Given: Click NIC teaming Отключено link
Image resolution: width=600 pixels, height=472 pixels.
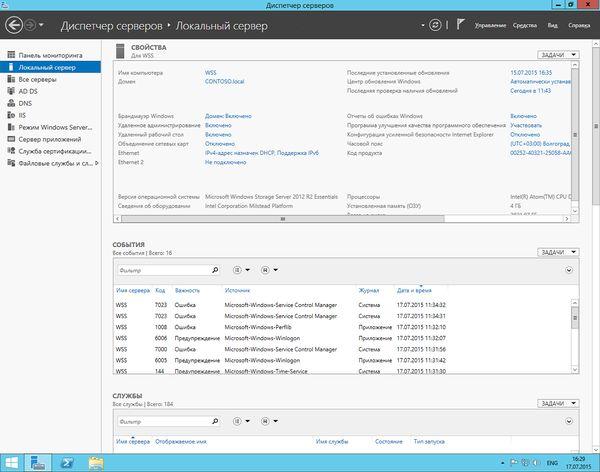Looking at the screenshot, I should pos(220,144).
